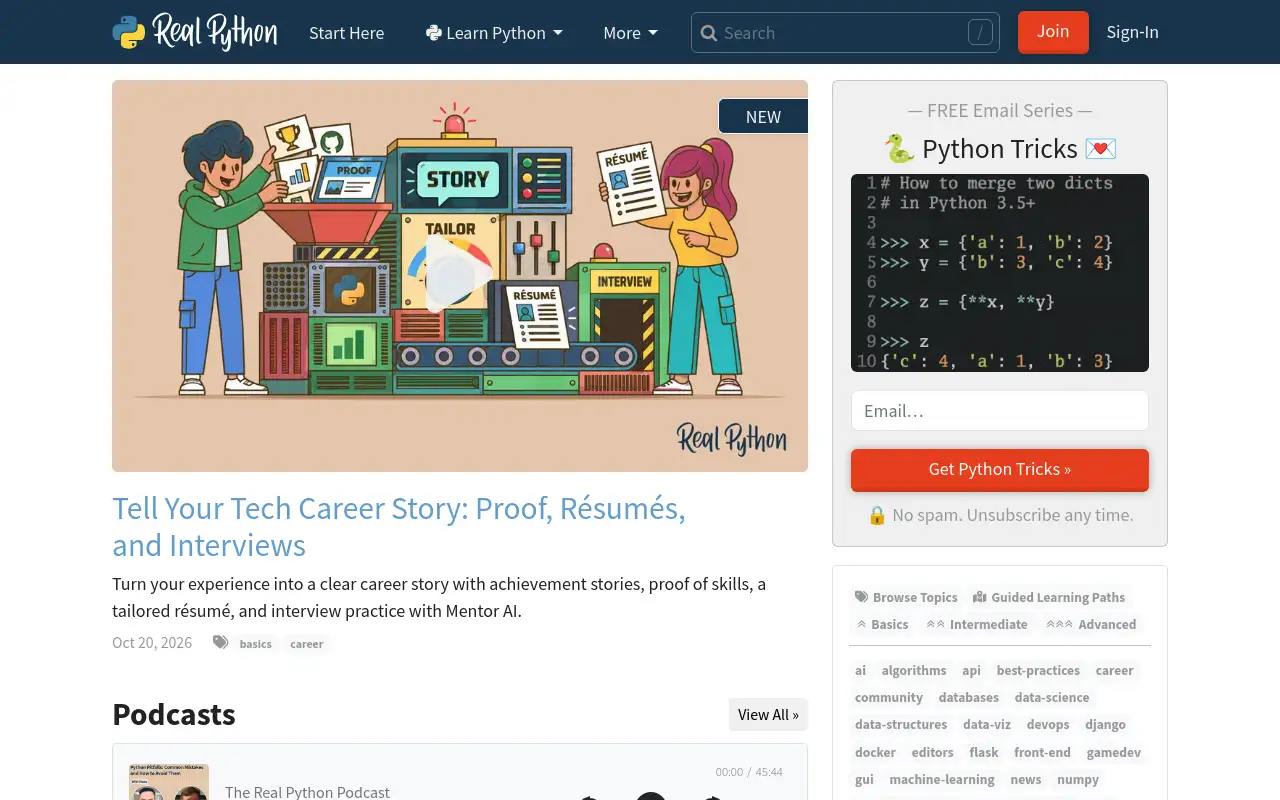Click the single chevron icon beside Basics level
This screenshot has height=800, width=1280.
861,624
